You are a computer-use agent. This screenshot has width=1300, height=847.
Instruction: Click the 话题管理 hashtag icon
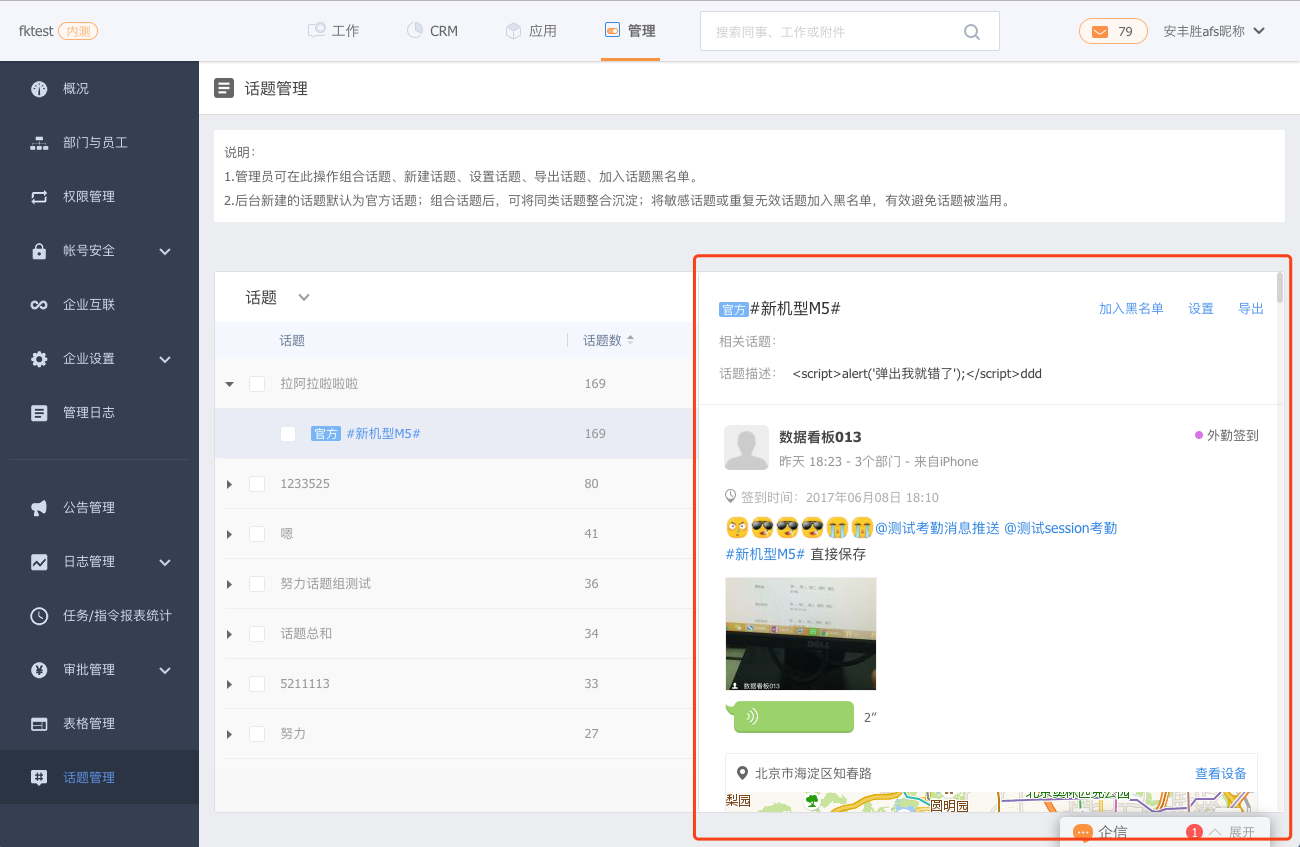point(39,778)
